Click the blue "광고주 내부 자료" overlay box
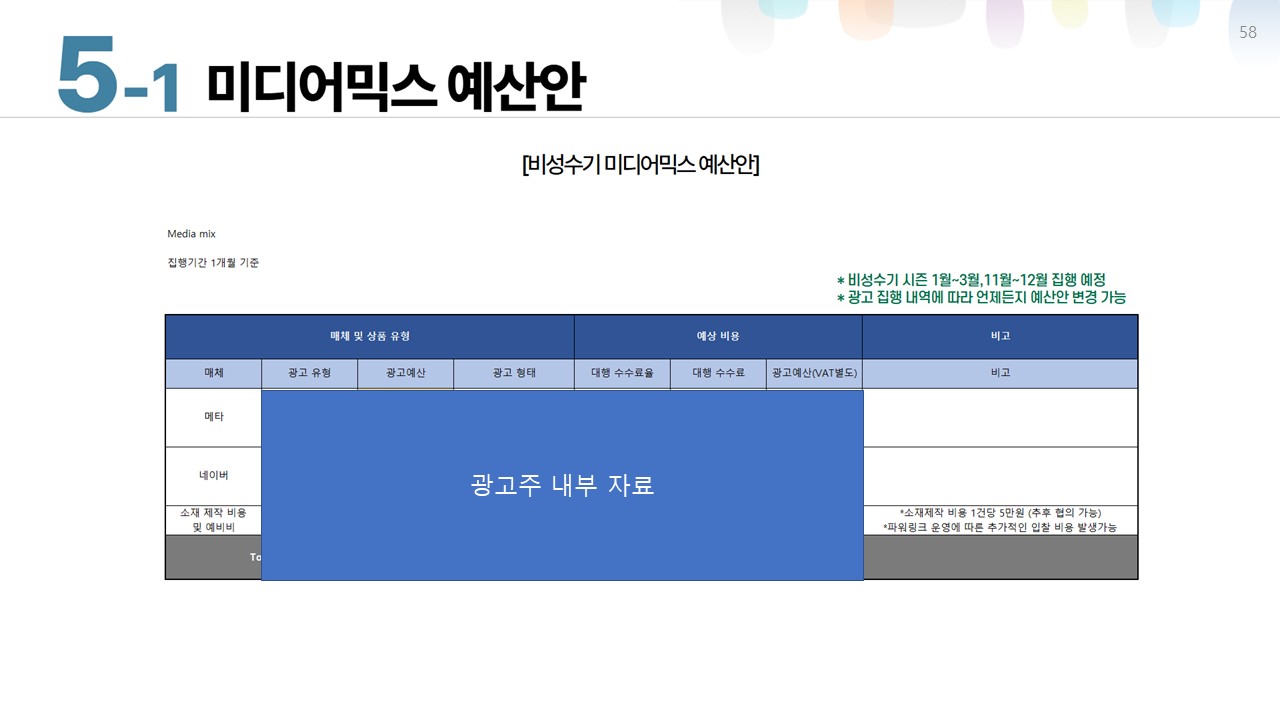Image resolution: width=1280 pixels, height=720 pixels. tap(562, 485)
